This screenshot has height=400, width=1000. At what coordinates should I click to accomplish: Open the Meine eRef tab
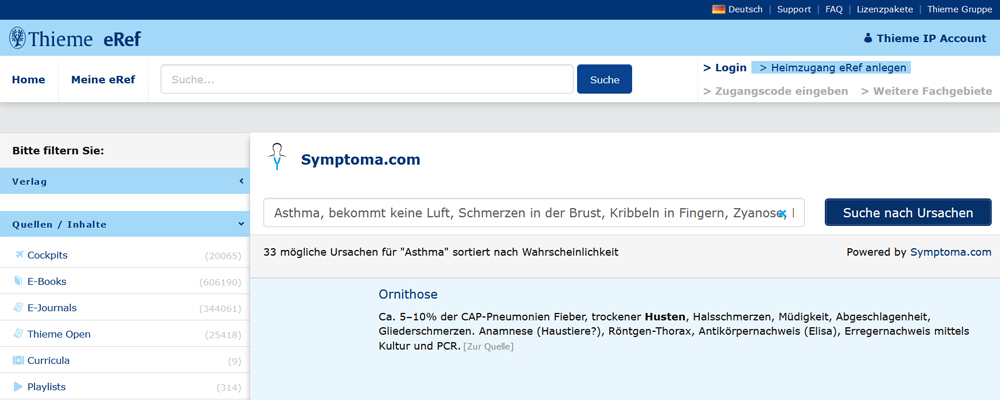pos(103,80)
